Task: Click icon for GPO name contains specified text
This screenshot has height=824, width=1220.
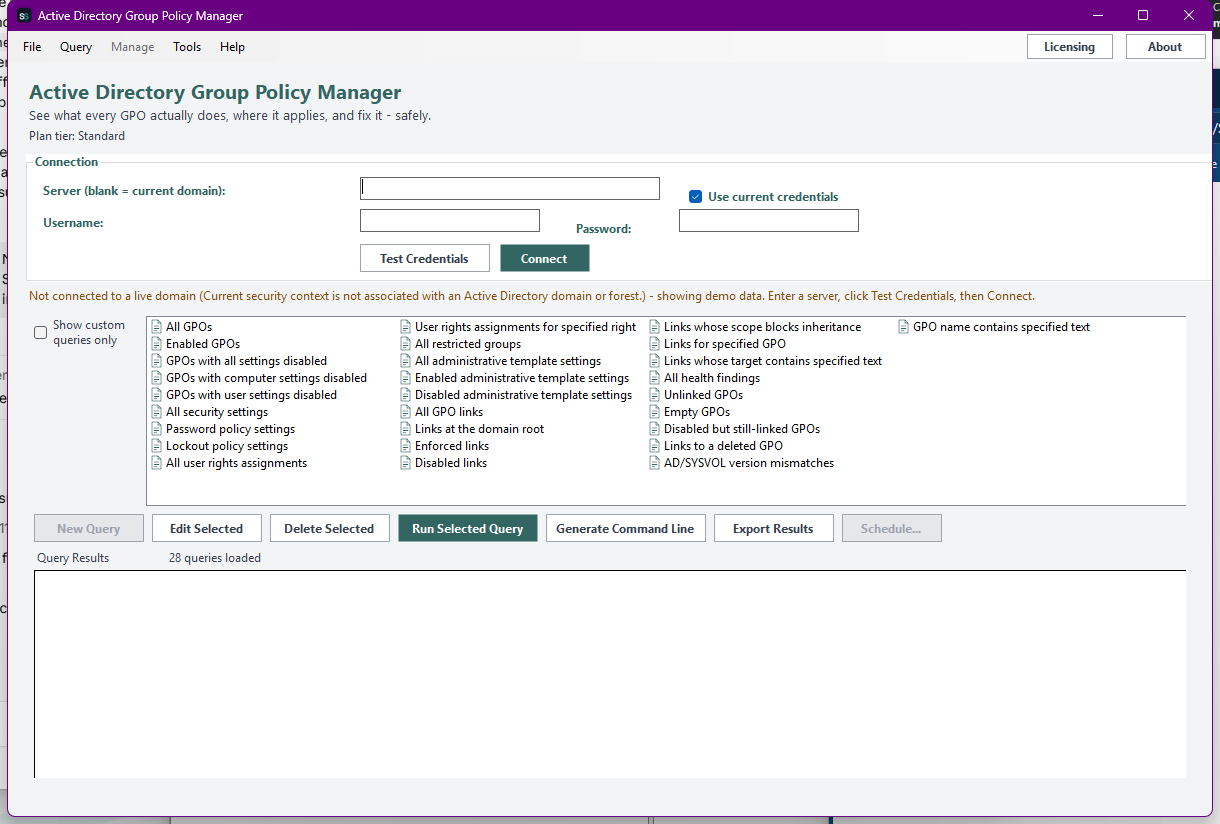Action: (x=903, y=327)
